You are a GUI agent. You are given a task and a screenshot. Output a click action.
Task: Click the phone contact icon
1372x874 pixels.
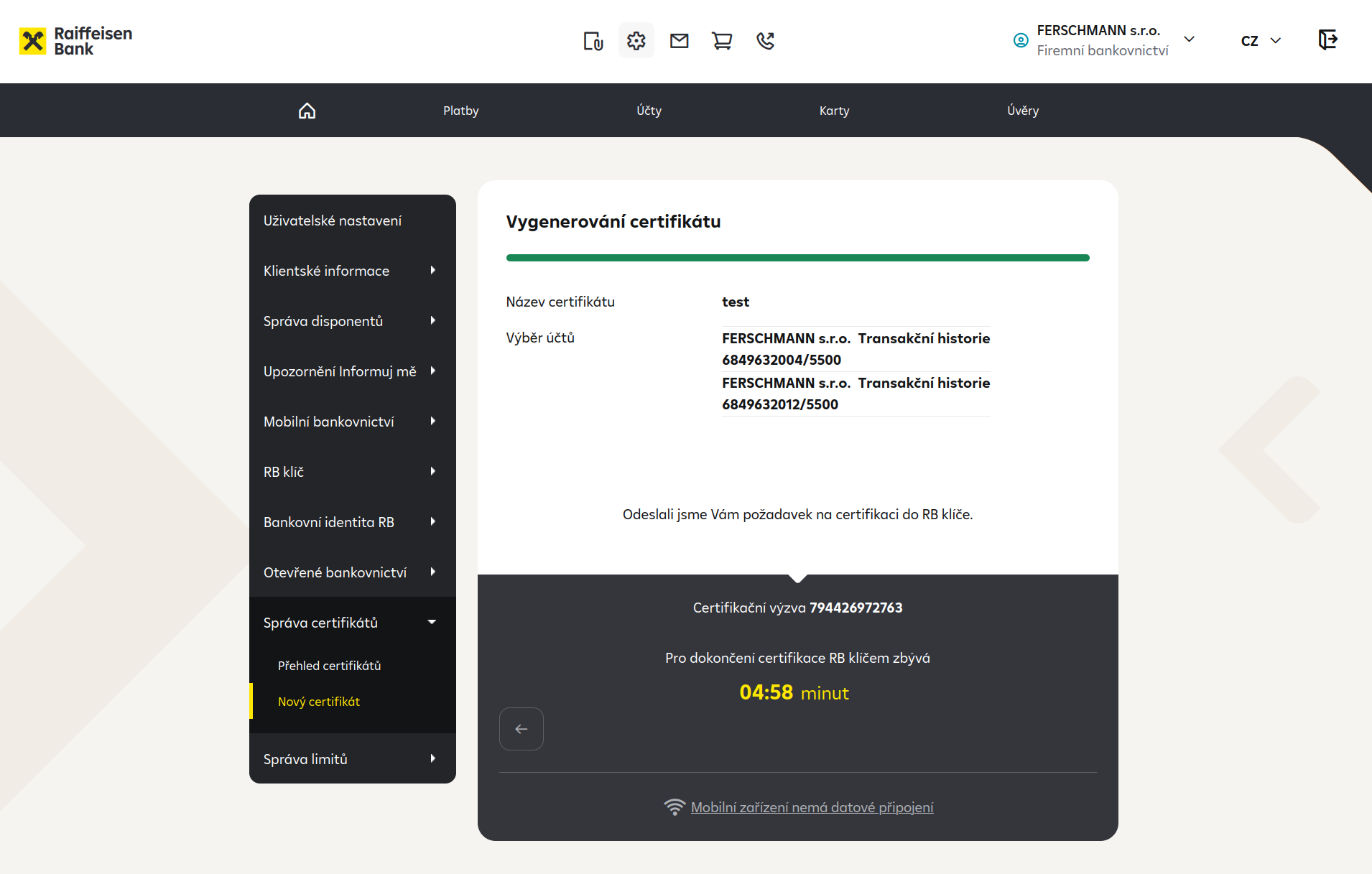point(765,41)
